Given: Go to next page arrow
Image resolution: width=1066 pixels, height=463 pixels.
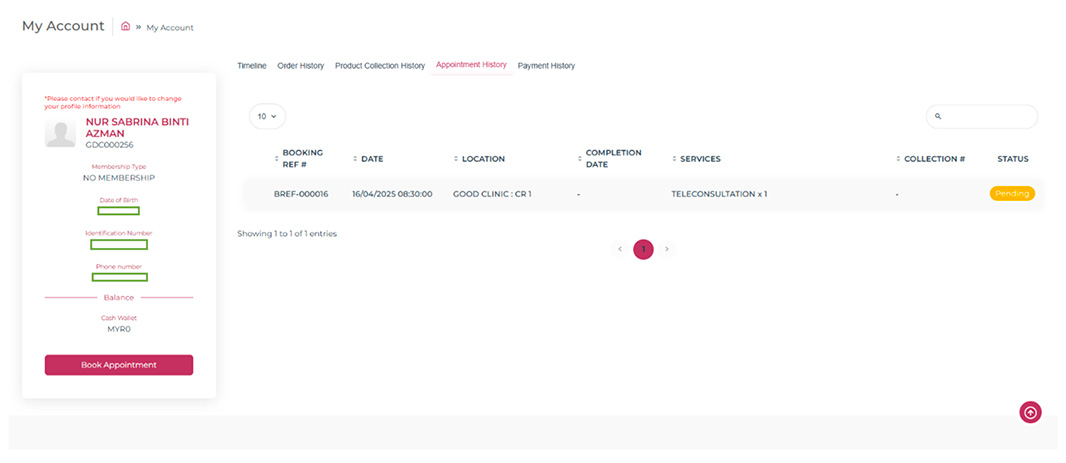Looking at the screenshot, I should pos(667,249).
